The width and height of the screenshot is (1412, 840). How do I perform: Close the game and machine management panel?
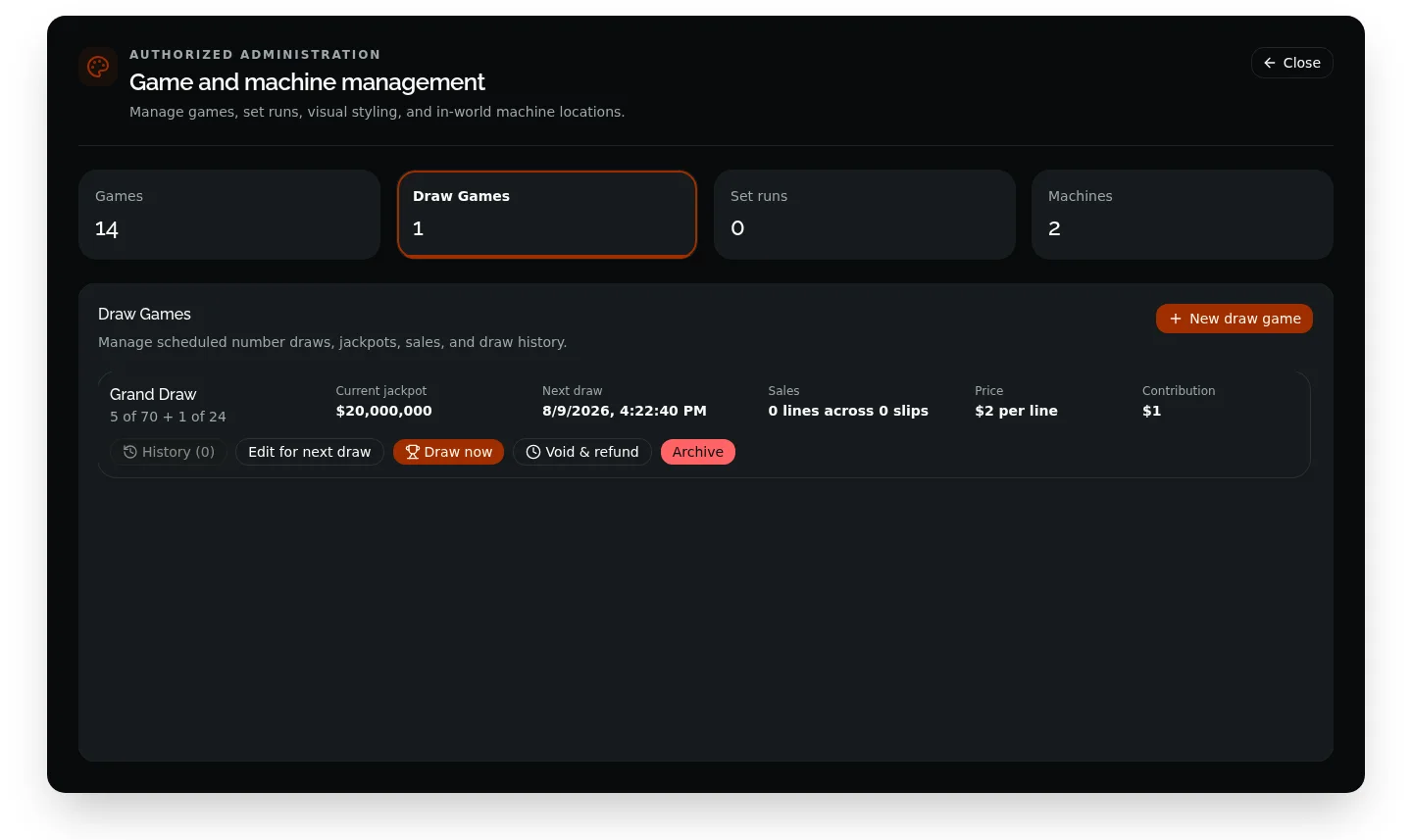tap(1291, 63)
